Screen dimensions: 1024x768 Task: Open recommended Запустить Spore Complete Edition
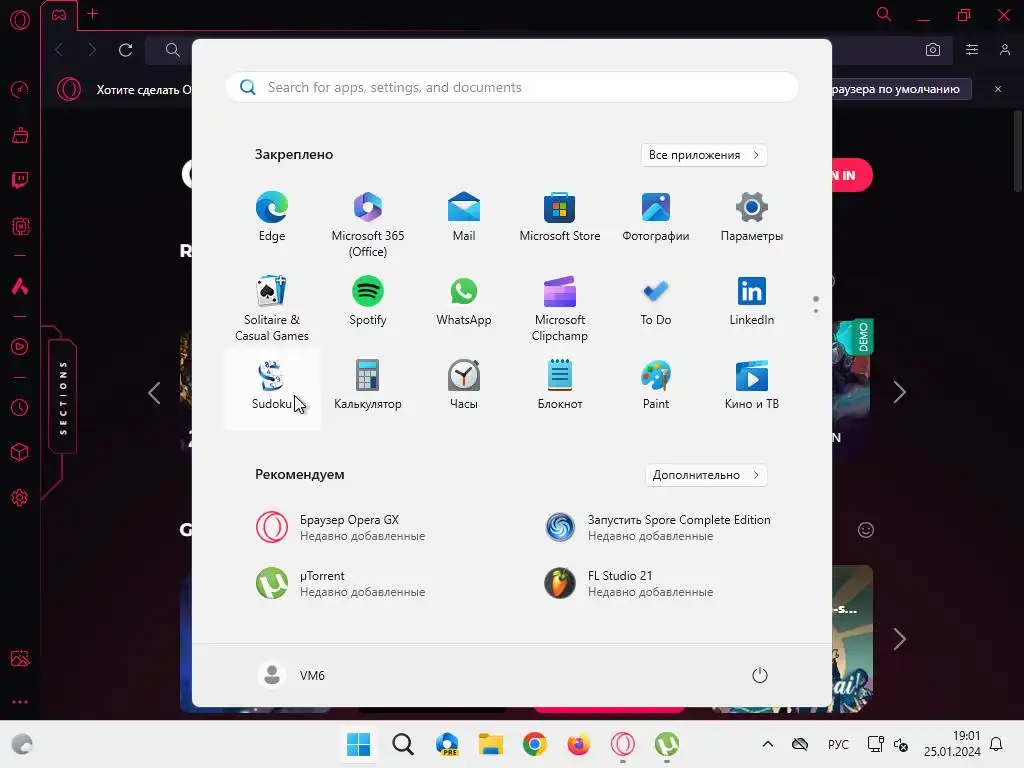pos(658,527)
